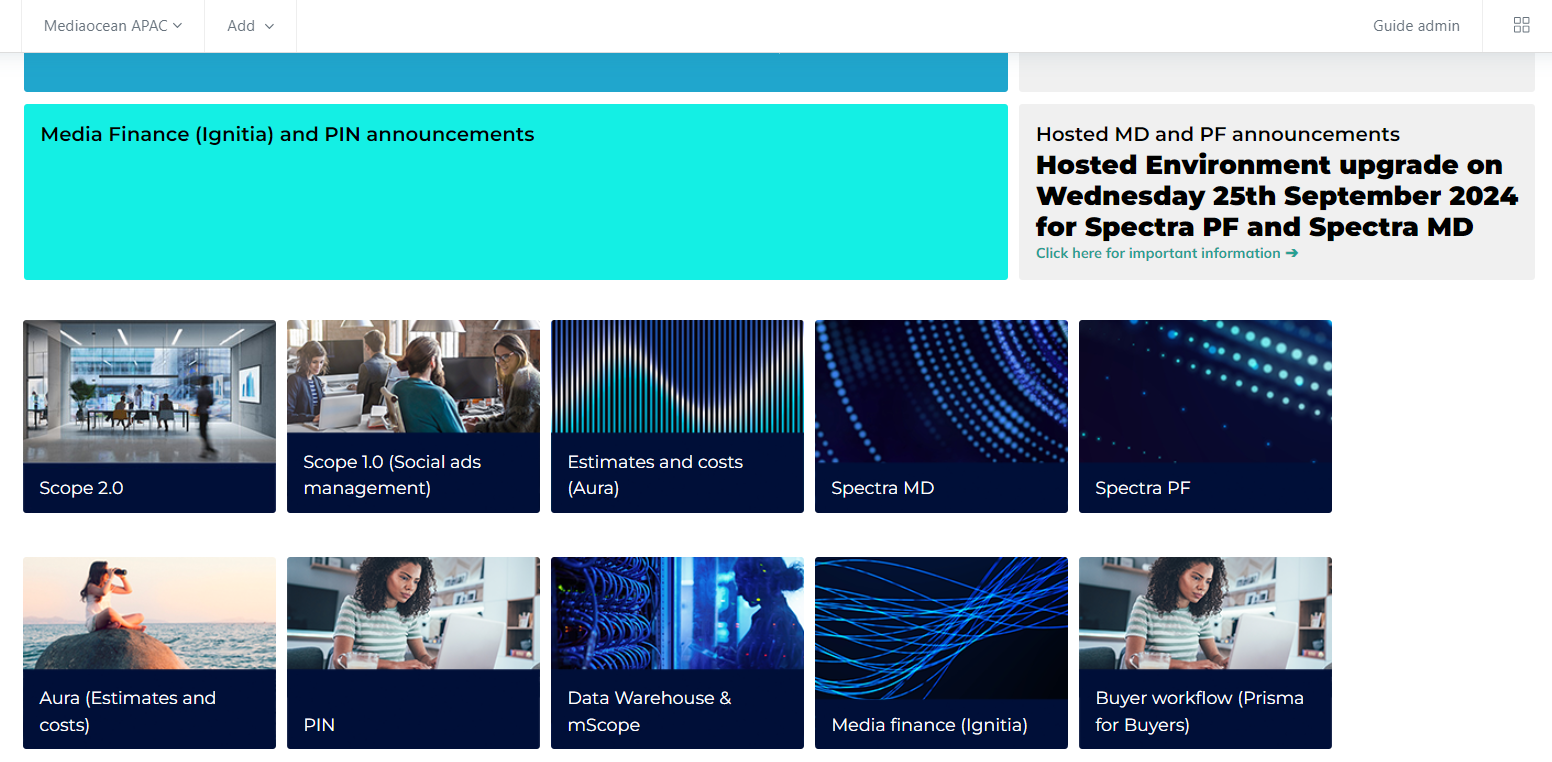This screenshot has height=762, width=1552.
Task: Click the Hosted Environment upgrade headline
Action: [x=1277, y=196]
